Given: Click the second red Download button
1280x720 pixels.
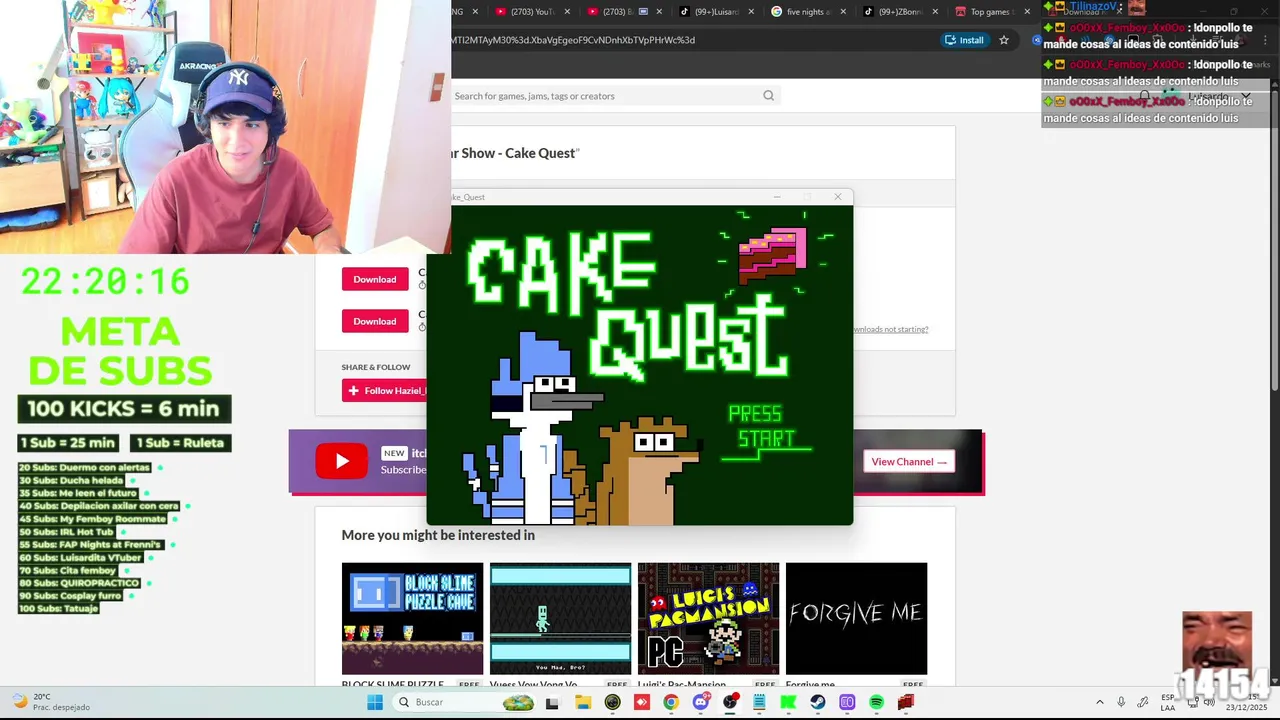Looking at the screenshot, I should pyautogui.click(x=375, y=321).
